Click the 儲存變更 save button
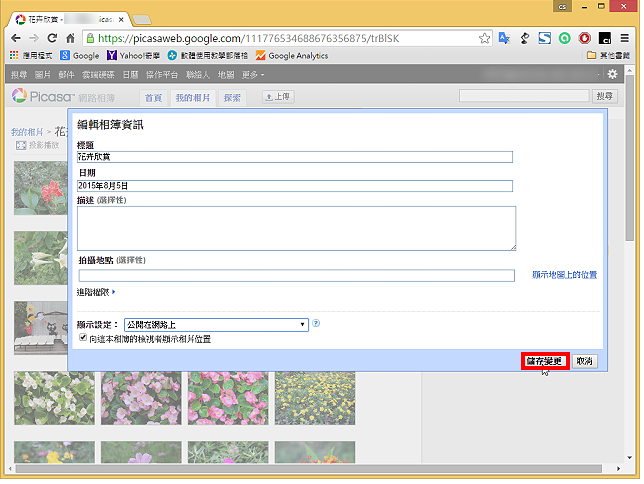The image size is (644, 484). tap(545, 361)
